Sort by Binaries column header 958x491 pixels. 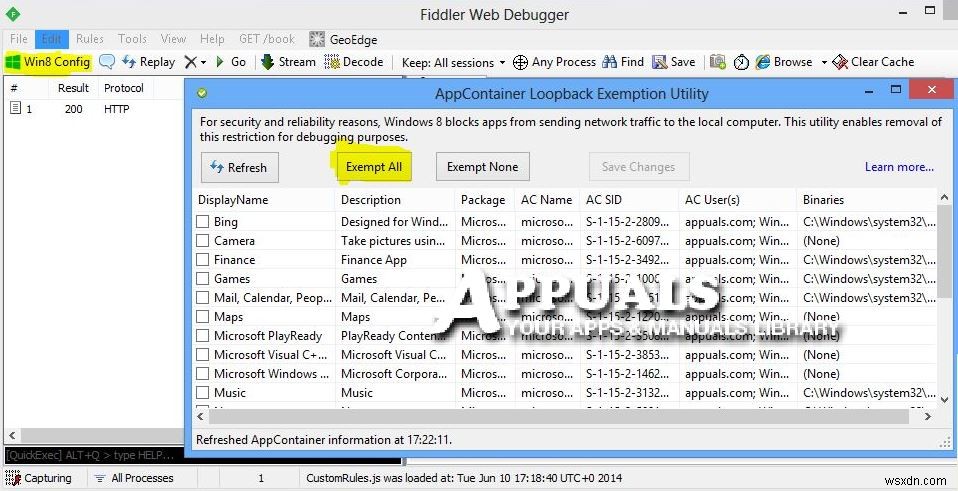[x=866, y=200]
